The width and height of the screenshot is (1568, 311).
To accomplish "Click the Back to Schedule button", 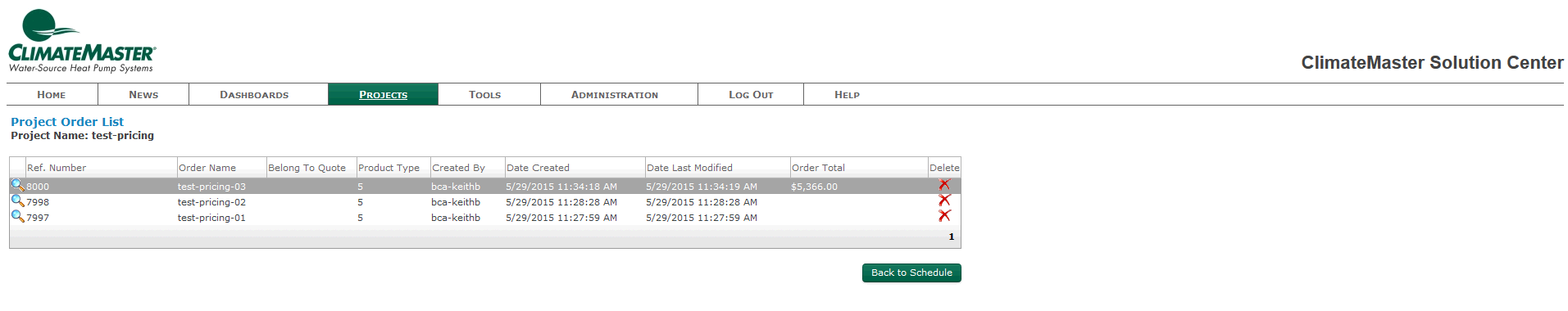I will 911,273.
